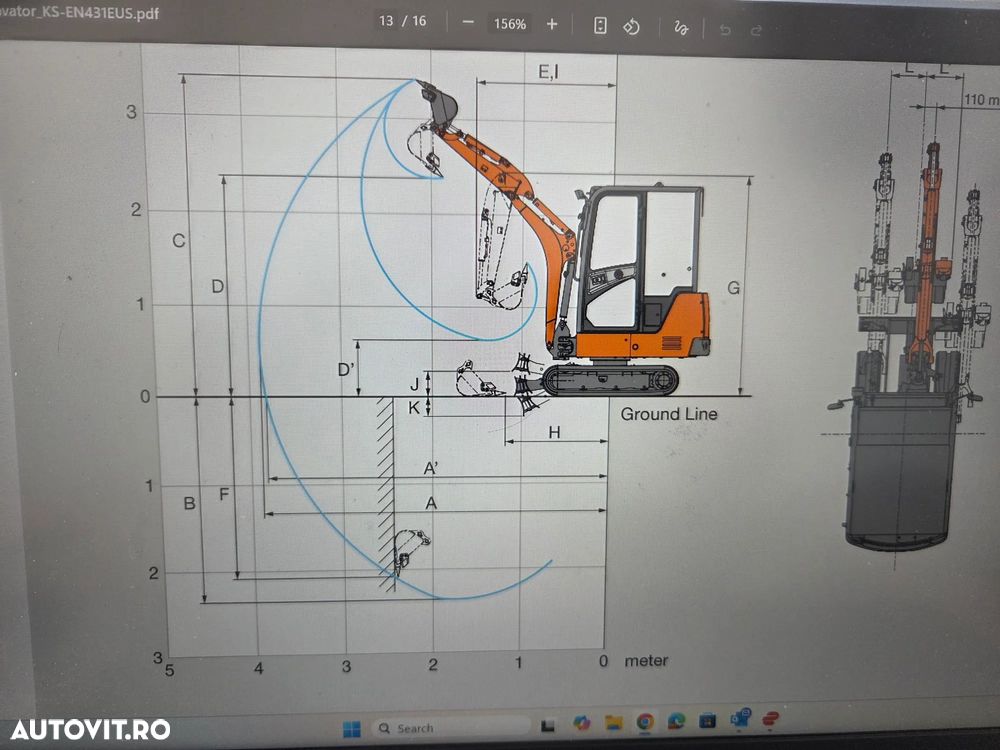The height and width of the screenshot is (750, 1000).
Task: Click the PDF file name KS-EN431EUS.pdf
Action: click(79, 13)
